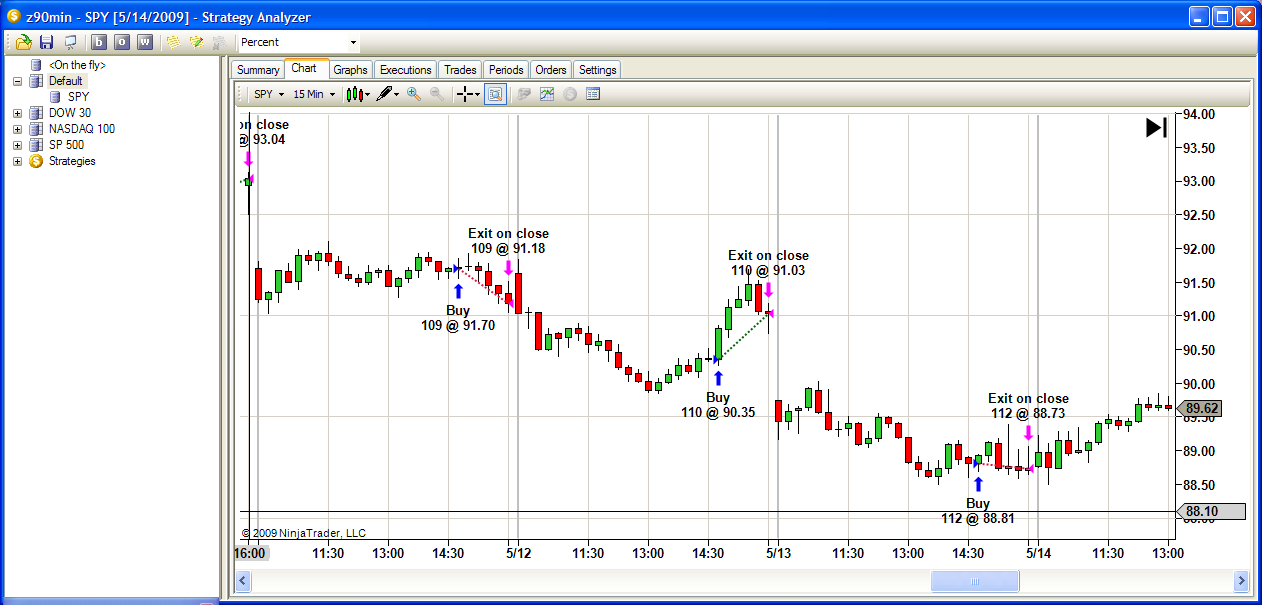
Task: Select SPY under Default
Action: point(78,97)
